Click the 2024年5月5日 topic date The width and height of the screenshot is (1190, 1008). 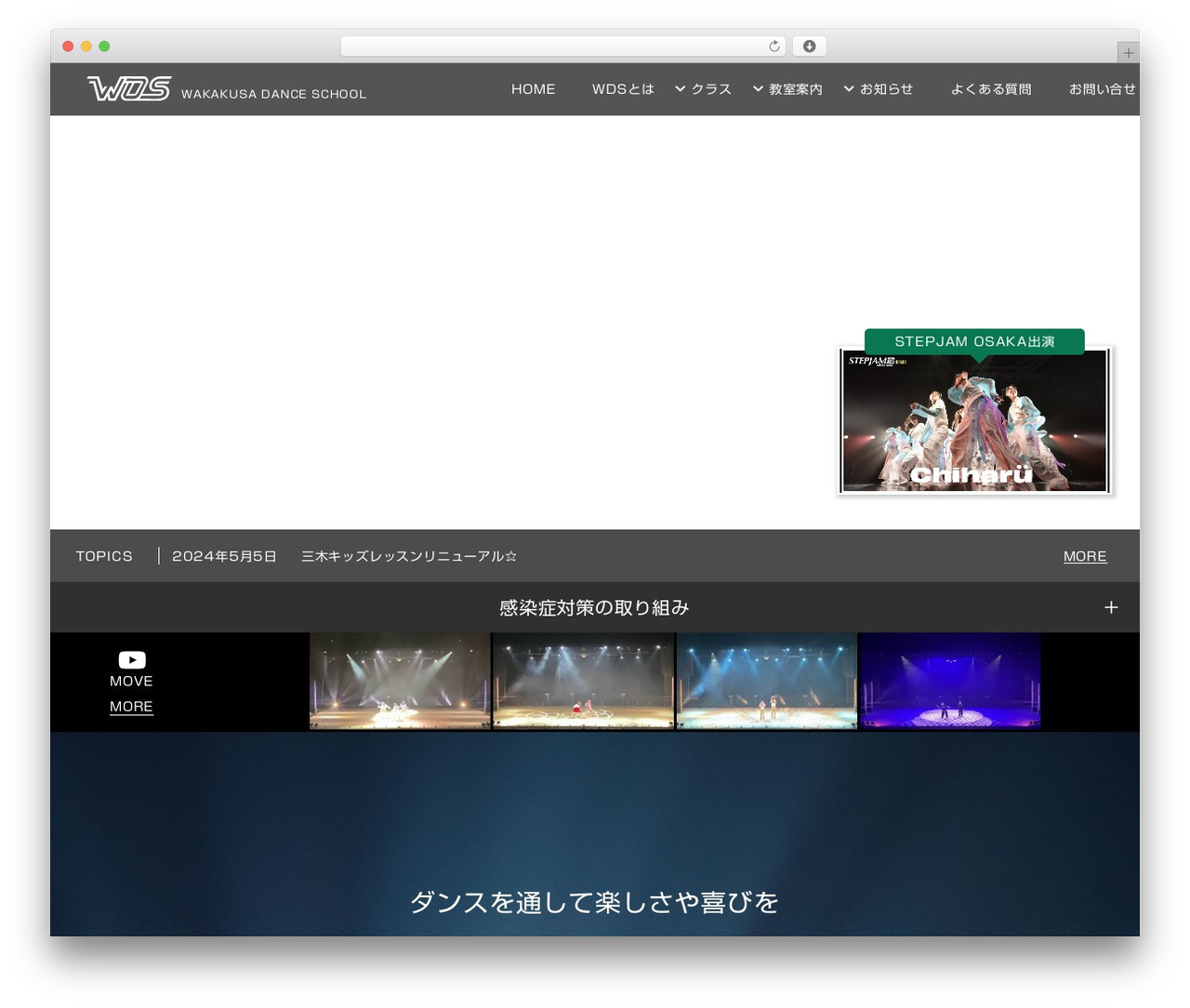point(224,556)
